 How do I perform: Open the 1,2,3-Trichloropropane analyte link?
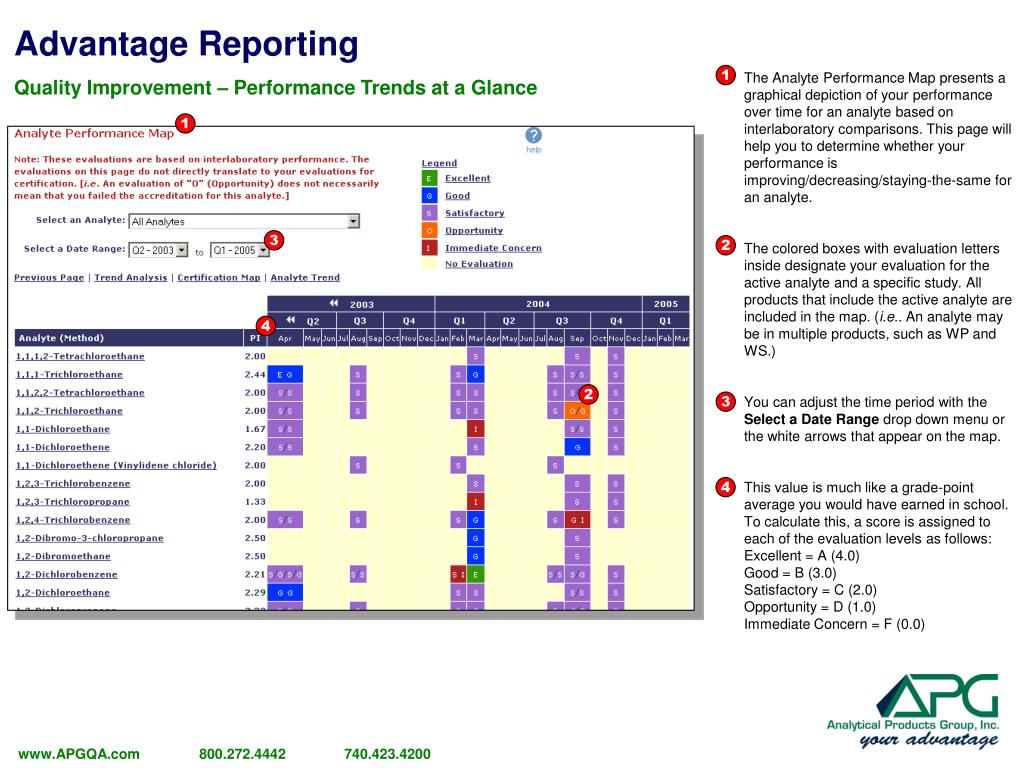72,502
